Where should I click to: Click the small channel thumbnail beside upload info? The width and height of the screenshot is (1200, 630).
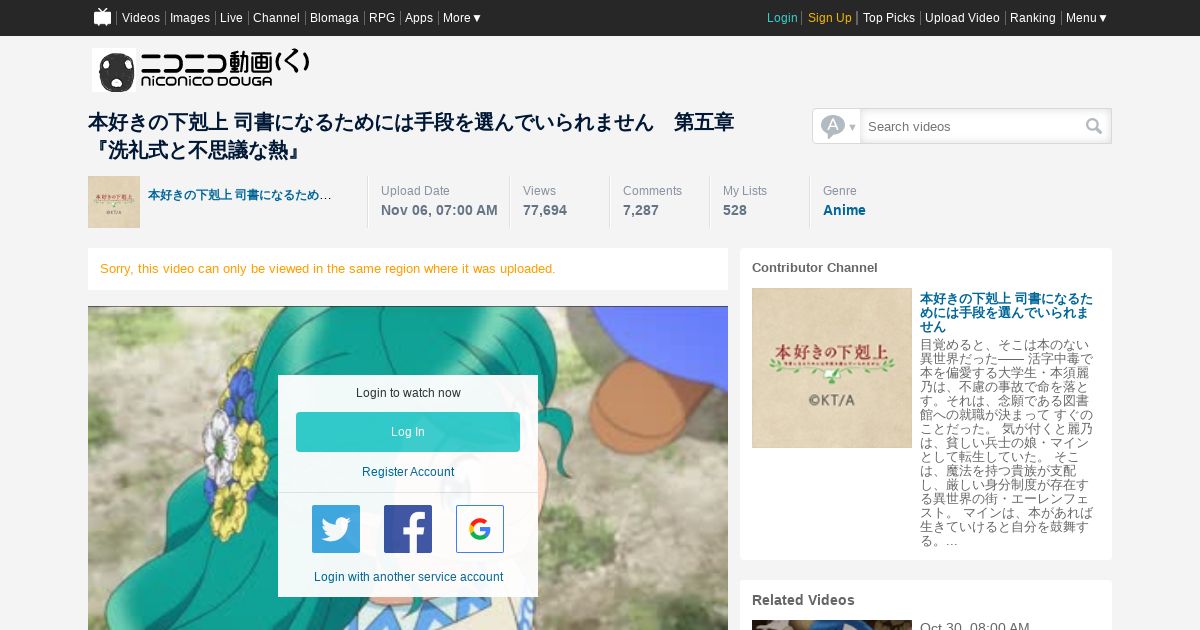click(114, 202)
